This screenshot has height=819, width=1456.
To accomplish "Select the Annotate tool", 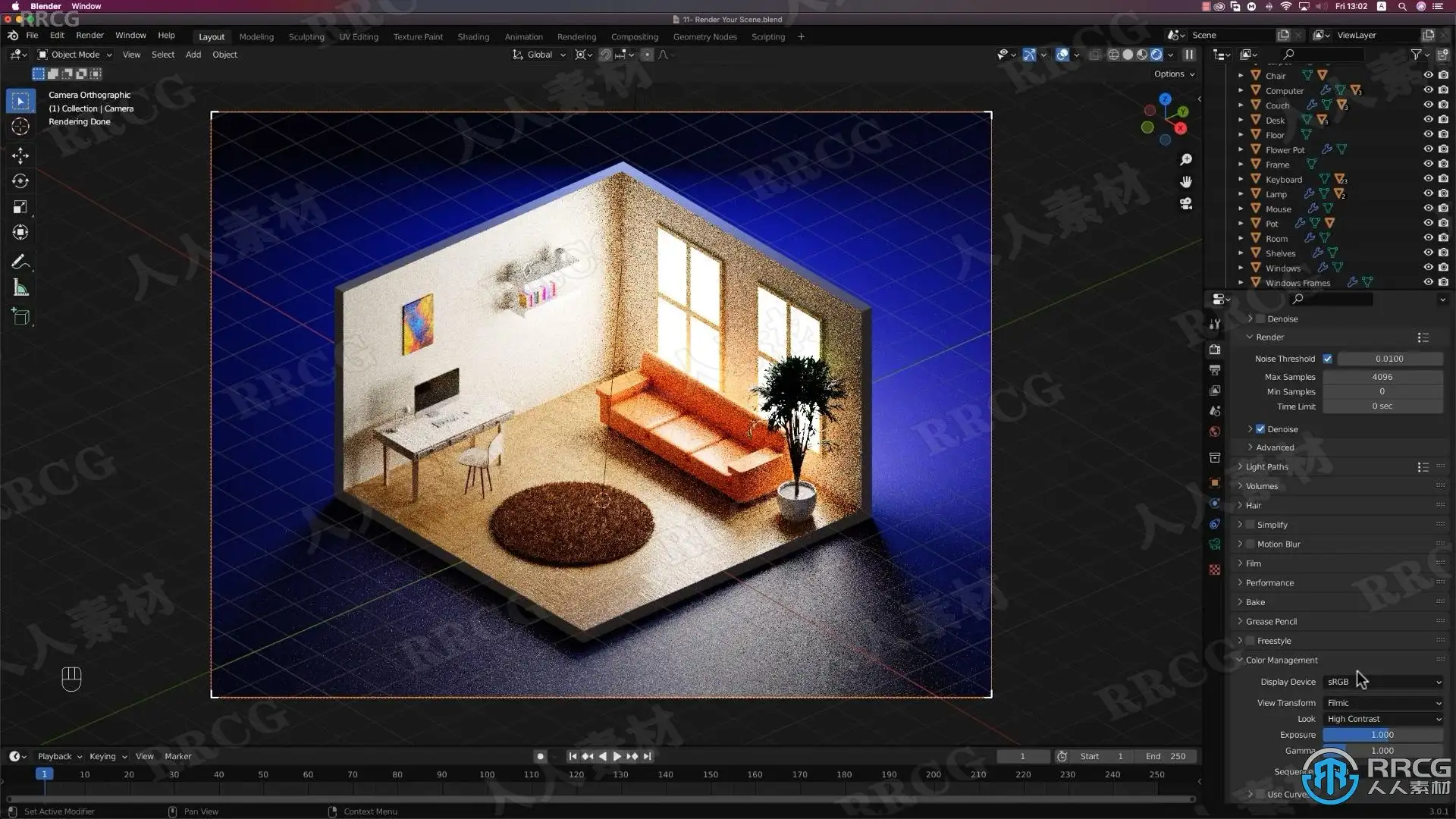I will [20, 262].
